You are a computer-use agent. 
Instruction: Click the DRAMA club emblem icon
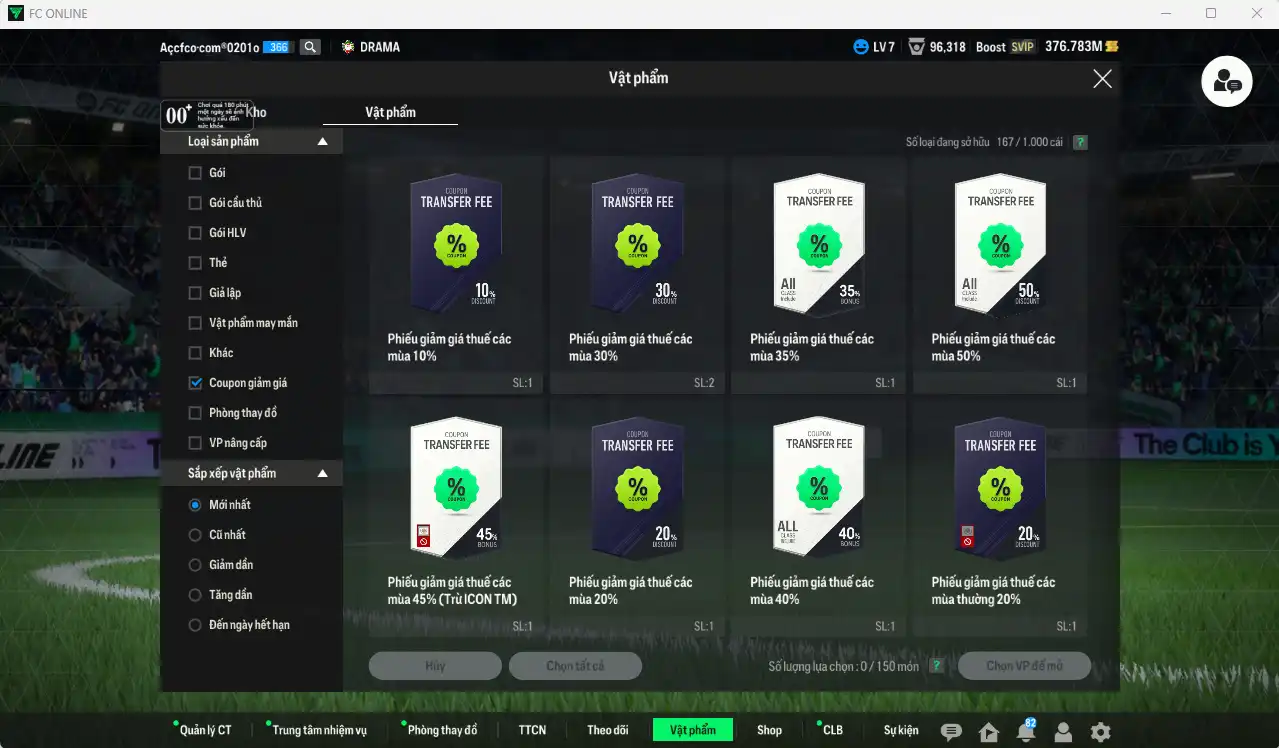click(348, 47)
